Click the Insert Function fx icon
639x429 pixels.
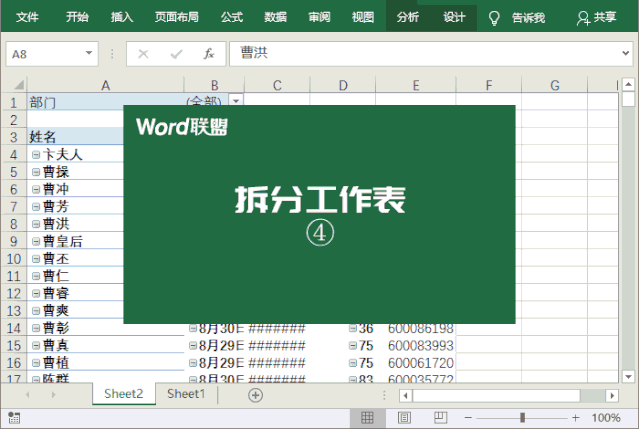click(208, 54)
